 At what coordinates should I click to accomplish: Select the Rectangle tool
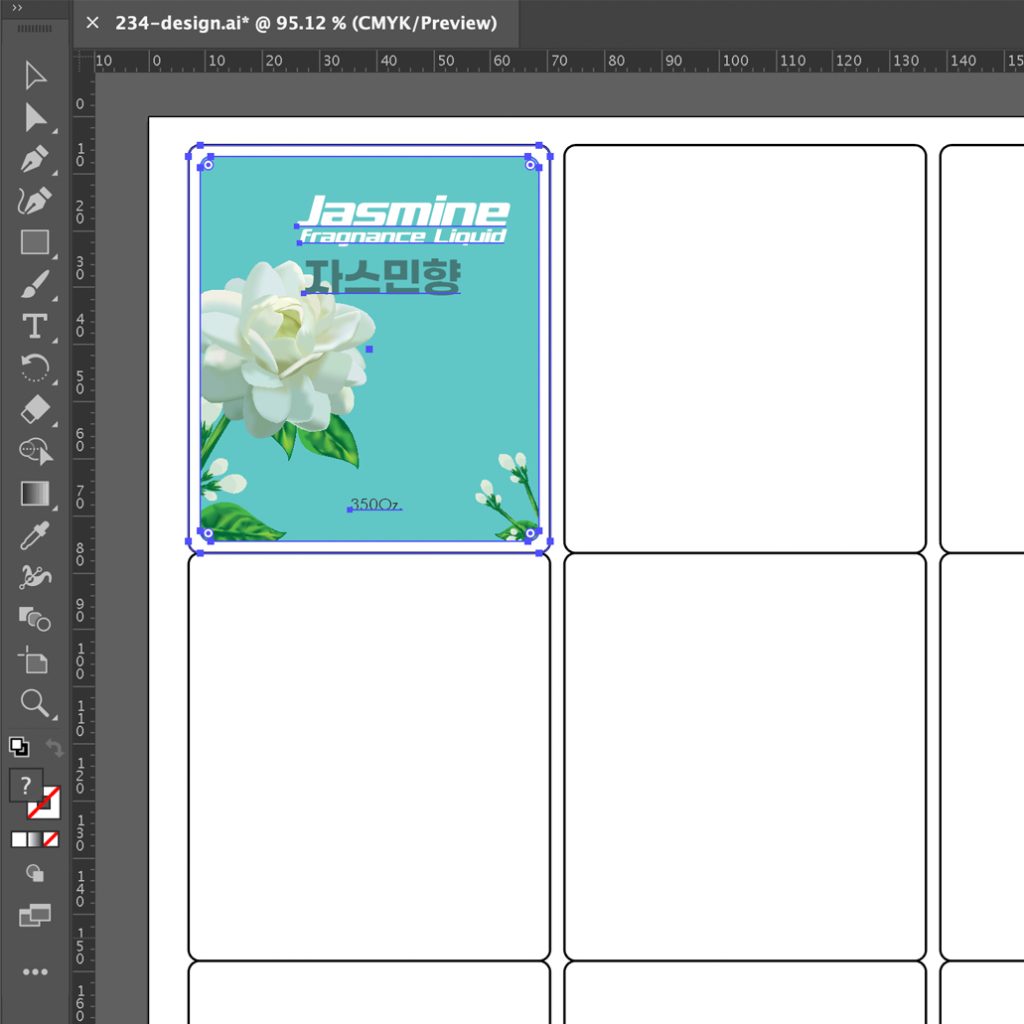click(x=35, y=242)
